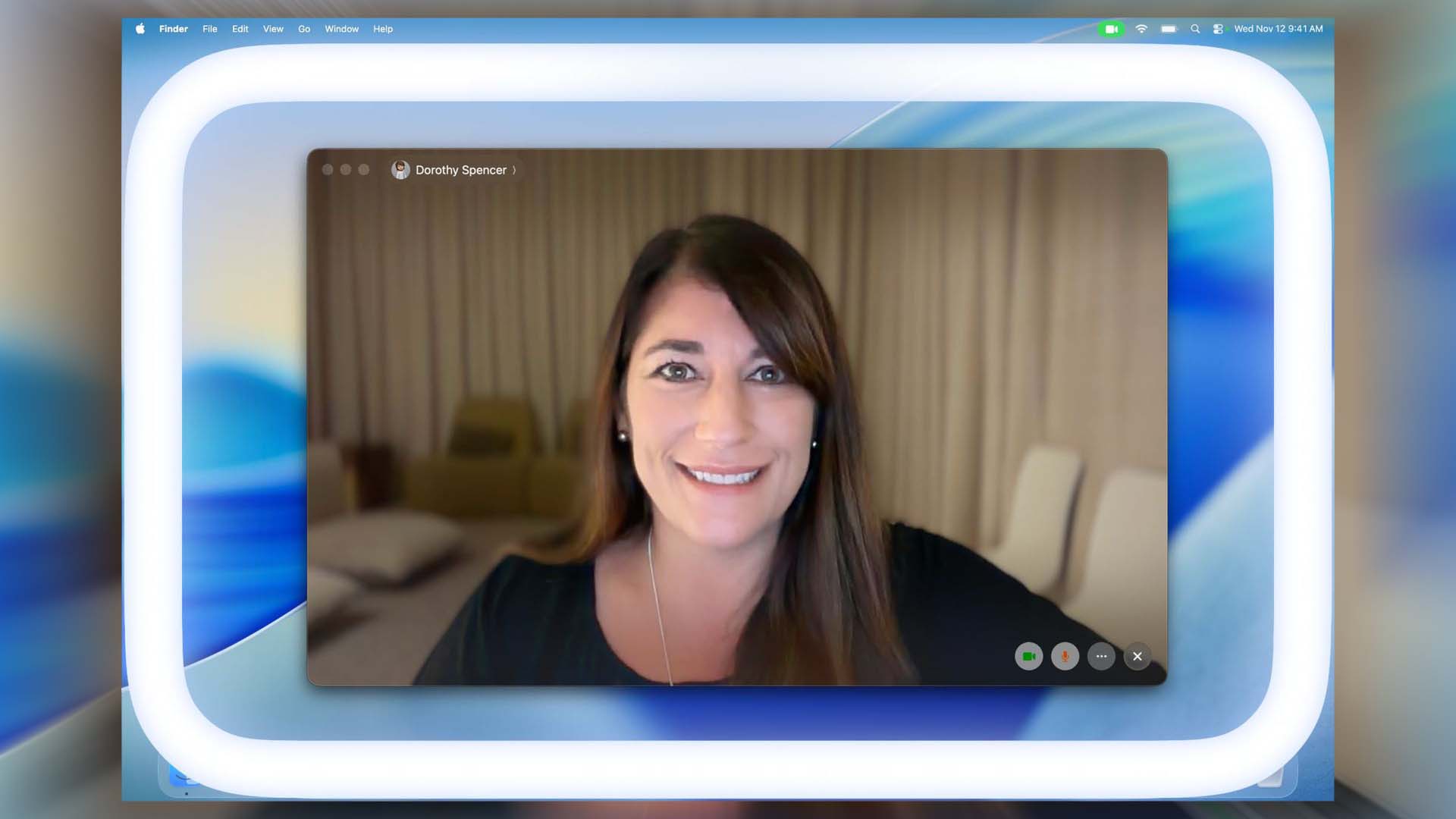
Task: Open the File menu
Action: (209, 29)
